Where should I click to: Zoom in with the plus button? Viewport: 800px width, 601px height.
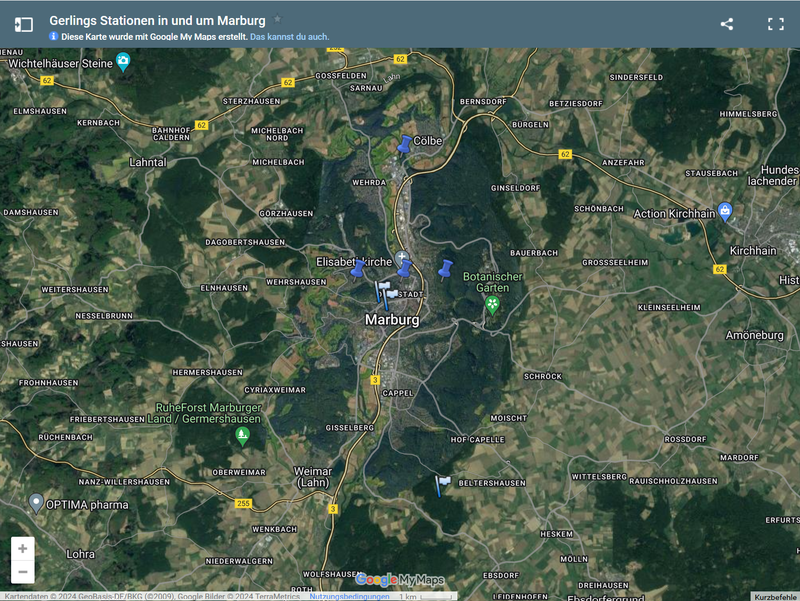(x=22, y=548)
